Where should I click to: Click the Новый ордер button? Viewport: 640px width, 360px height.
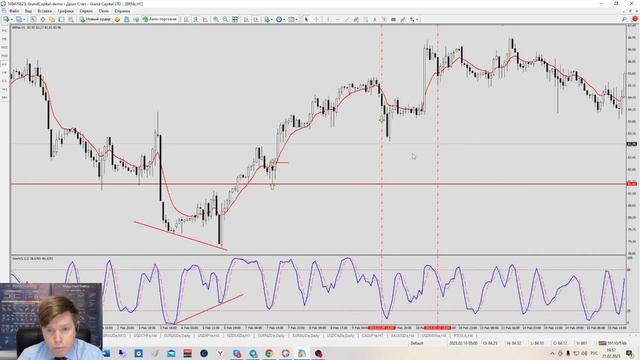click(x=95, y=19)
